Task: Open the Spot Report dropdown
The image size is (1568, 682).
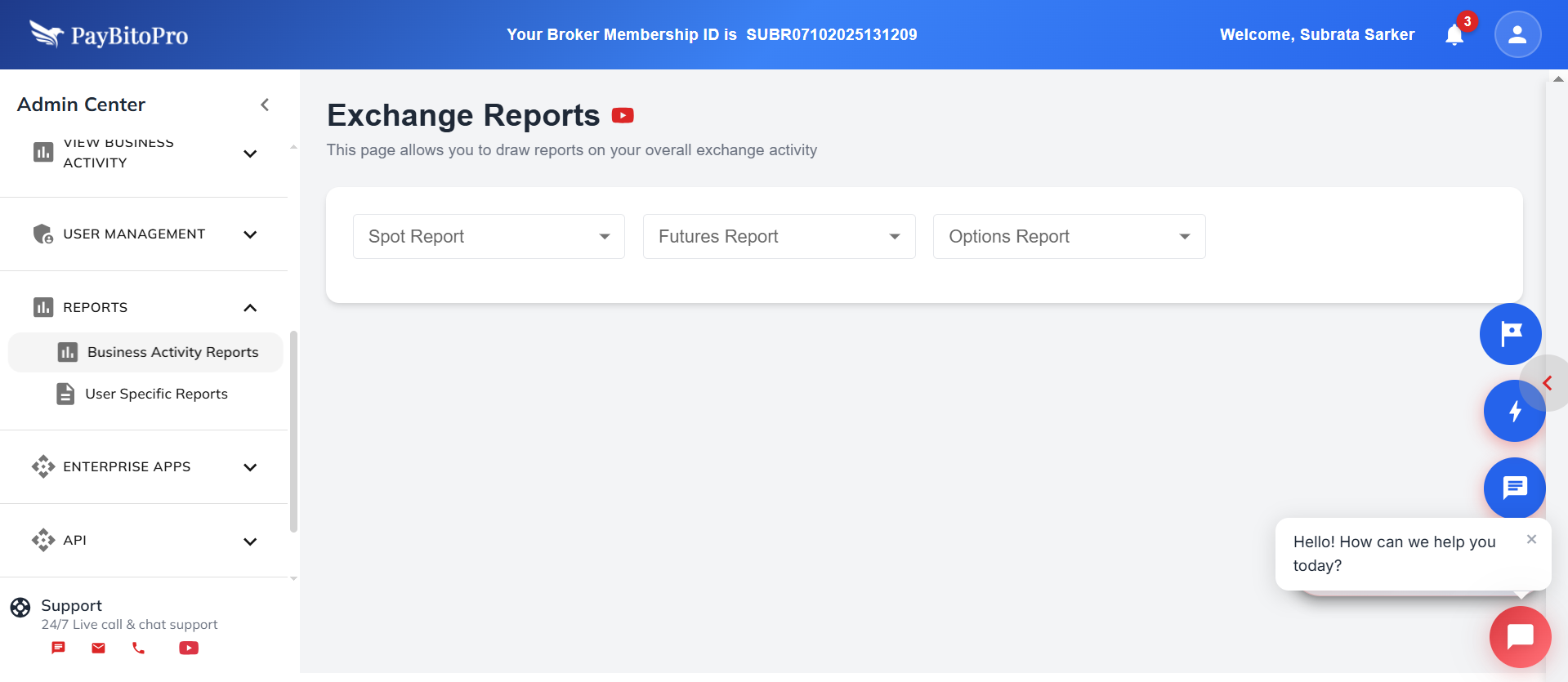Action: [x=489, y=237]
